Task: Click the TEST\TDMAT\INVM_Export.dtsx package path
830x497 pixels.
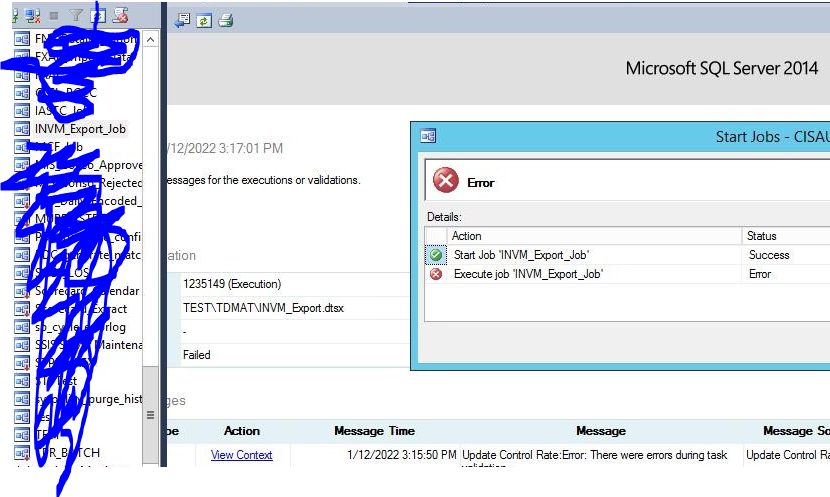Action: (263, 308)
